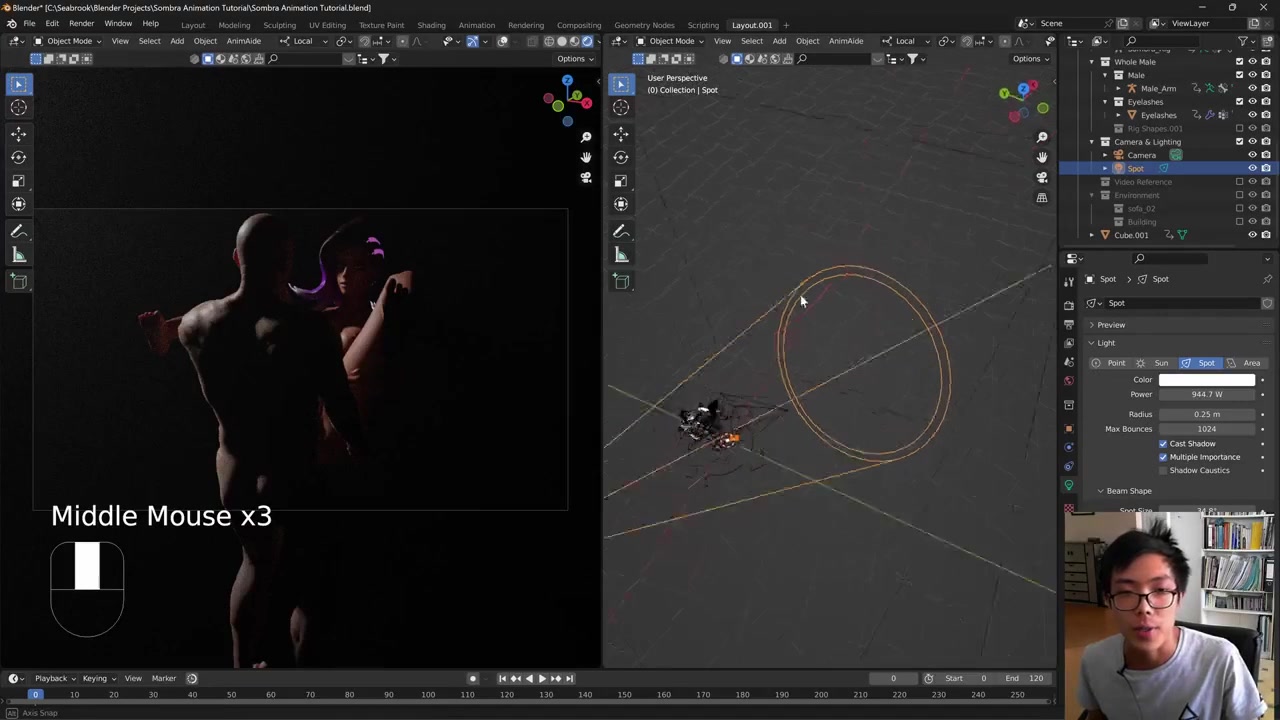Open the Render menu

point(81,24)
